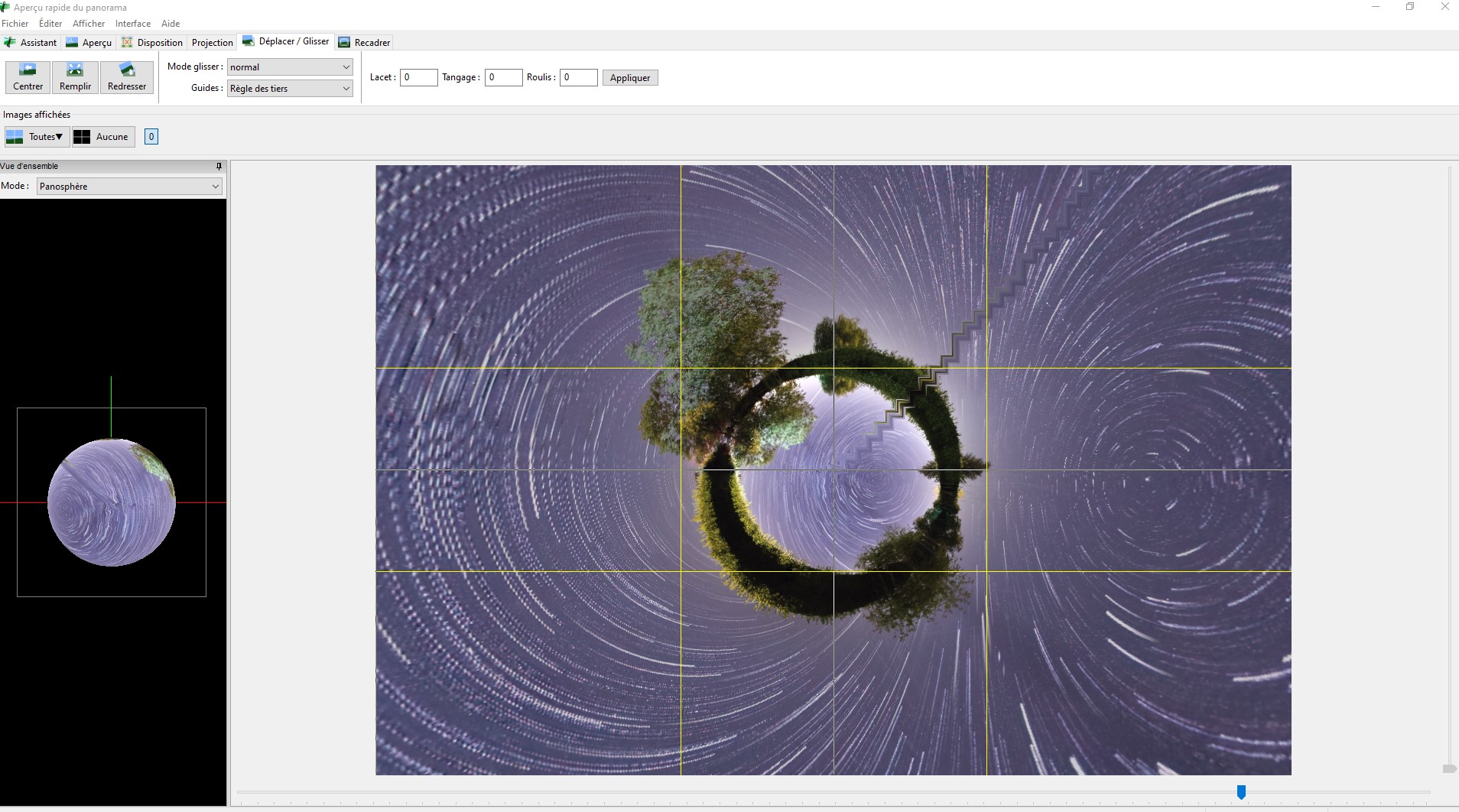
Task: Click the panorama preview image center
Action: [833, 470]
